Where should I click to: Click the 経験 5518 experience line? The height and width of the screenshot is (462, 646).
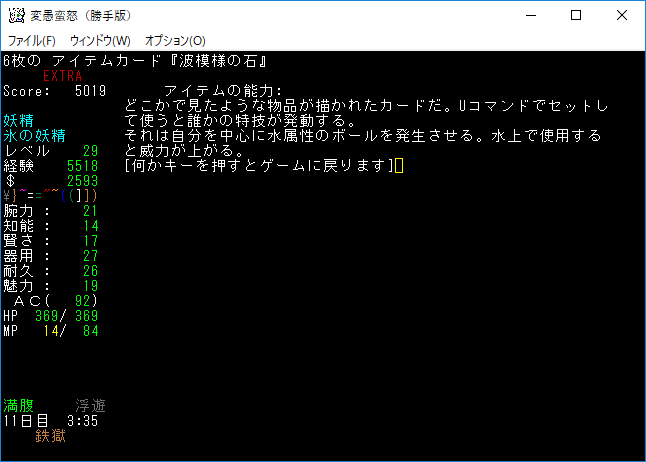coord(50,166)
